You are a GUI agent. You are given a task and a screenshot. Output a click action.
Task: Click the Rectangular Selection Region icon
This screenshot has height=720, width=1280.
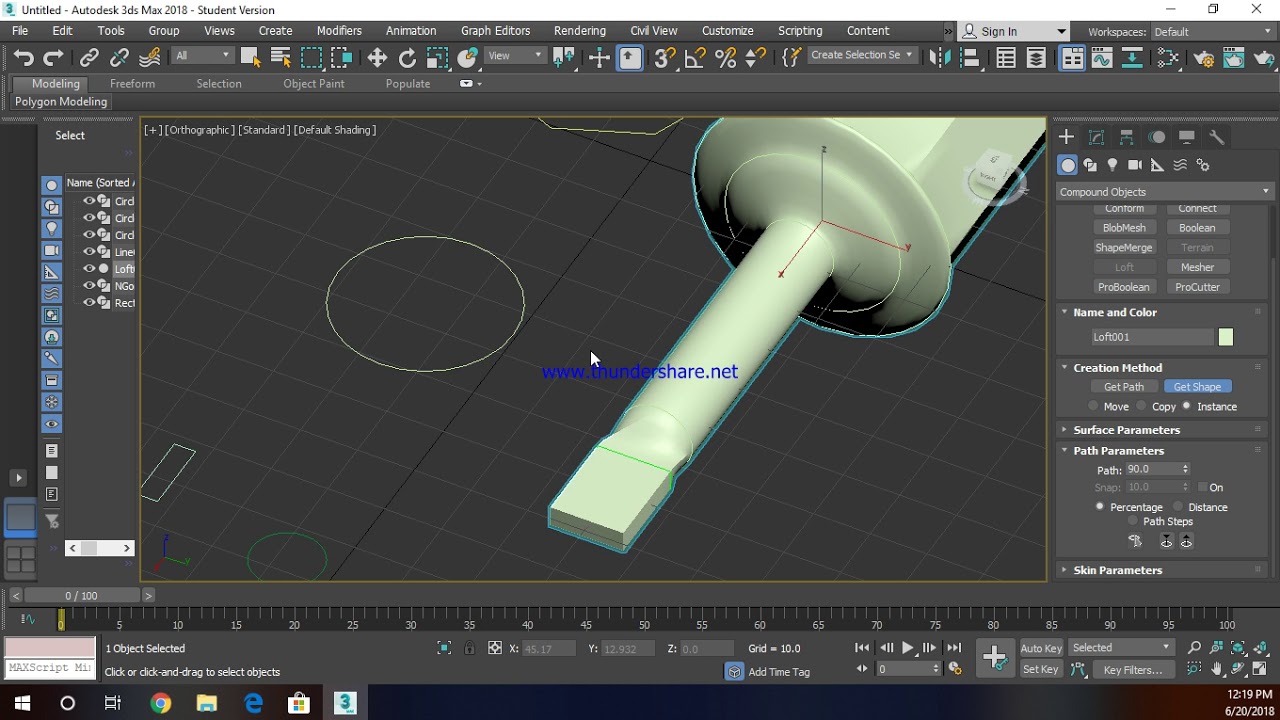(x=311, y=58)
